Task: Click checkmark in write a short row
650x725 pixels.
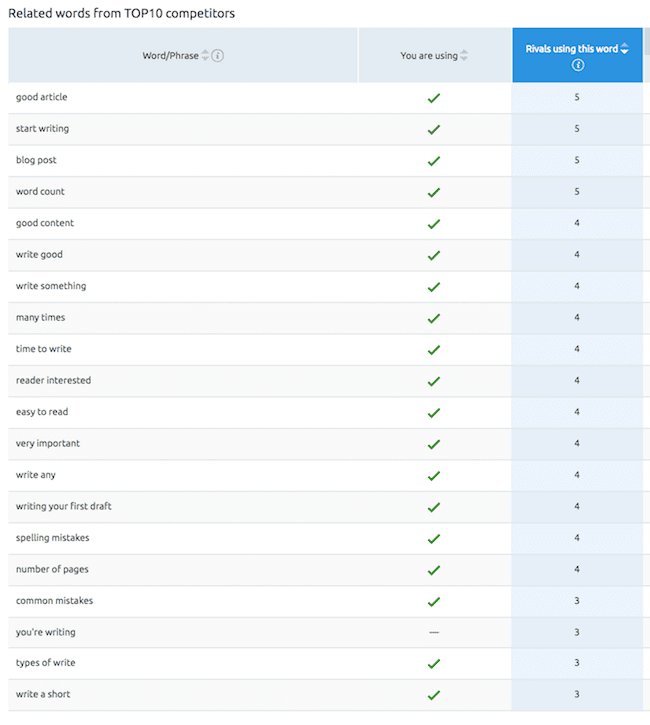Action: pos(434,695)
